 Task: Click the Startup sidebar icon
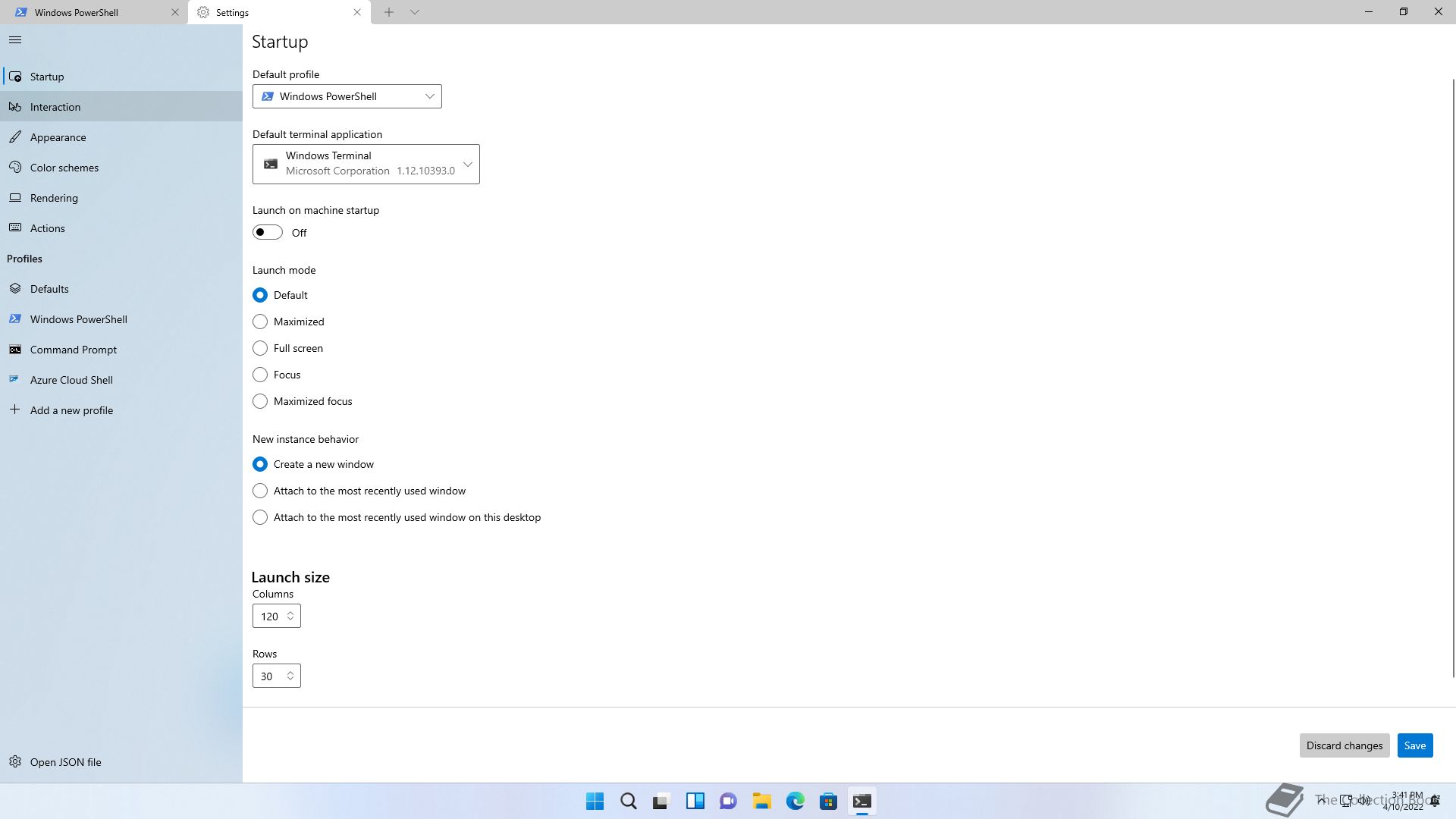[x=15, y=77]
